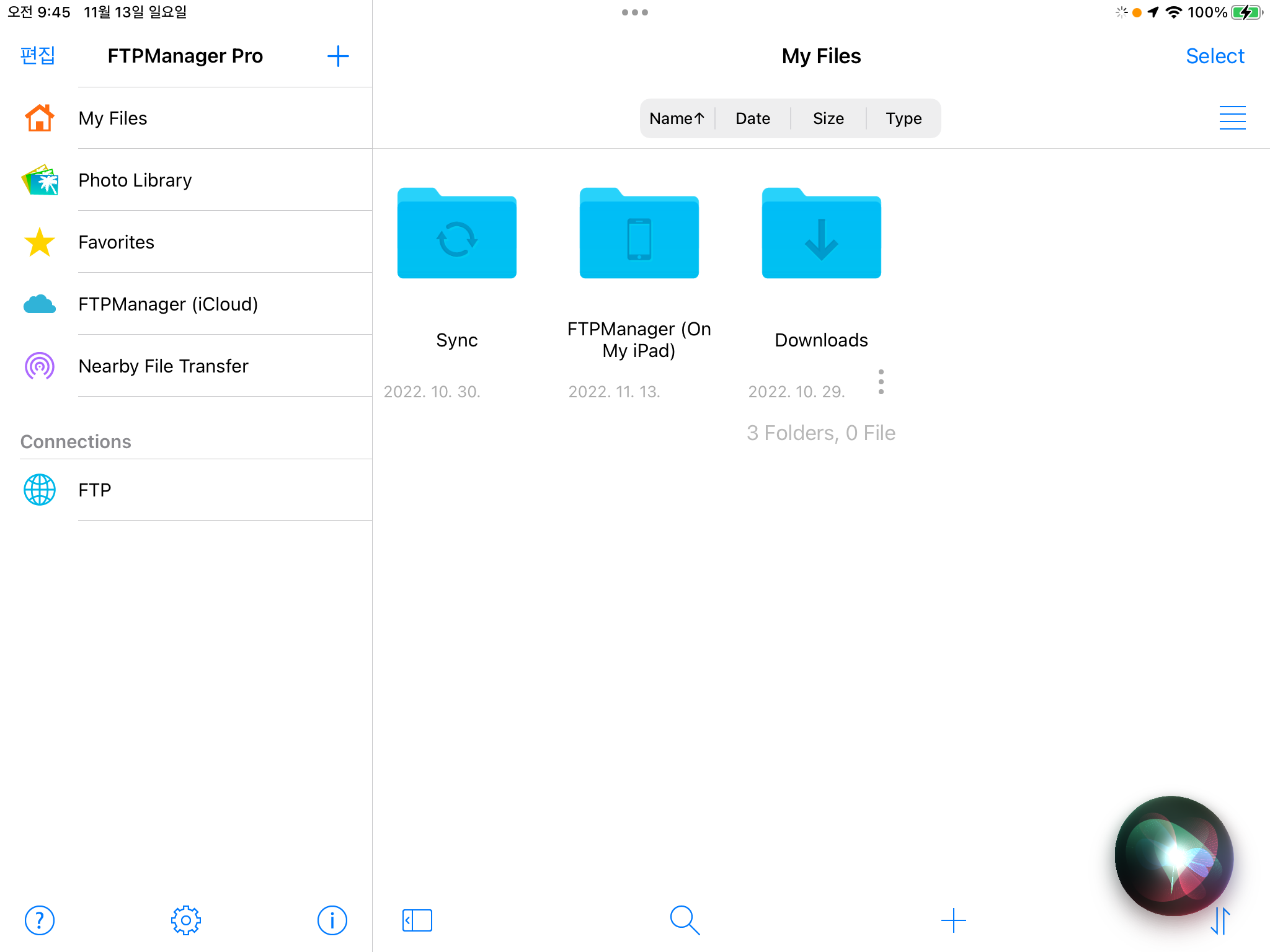This screenshot has width=1270, height=952.
Task: Open the search magnifier icon
Action: pyautogui.click(x=685, y=920)
